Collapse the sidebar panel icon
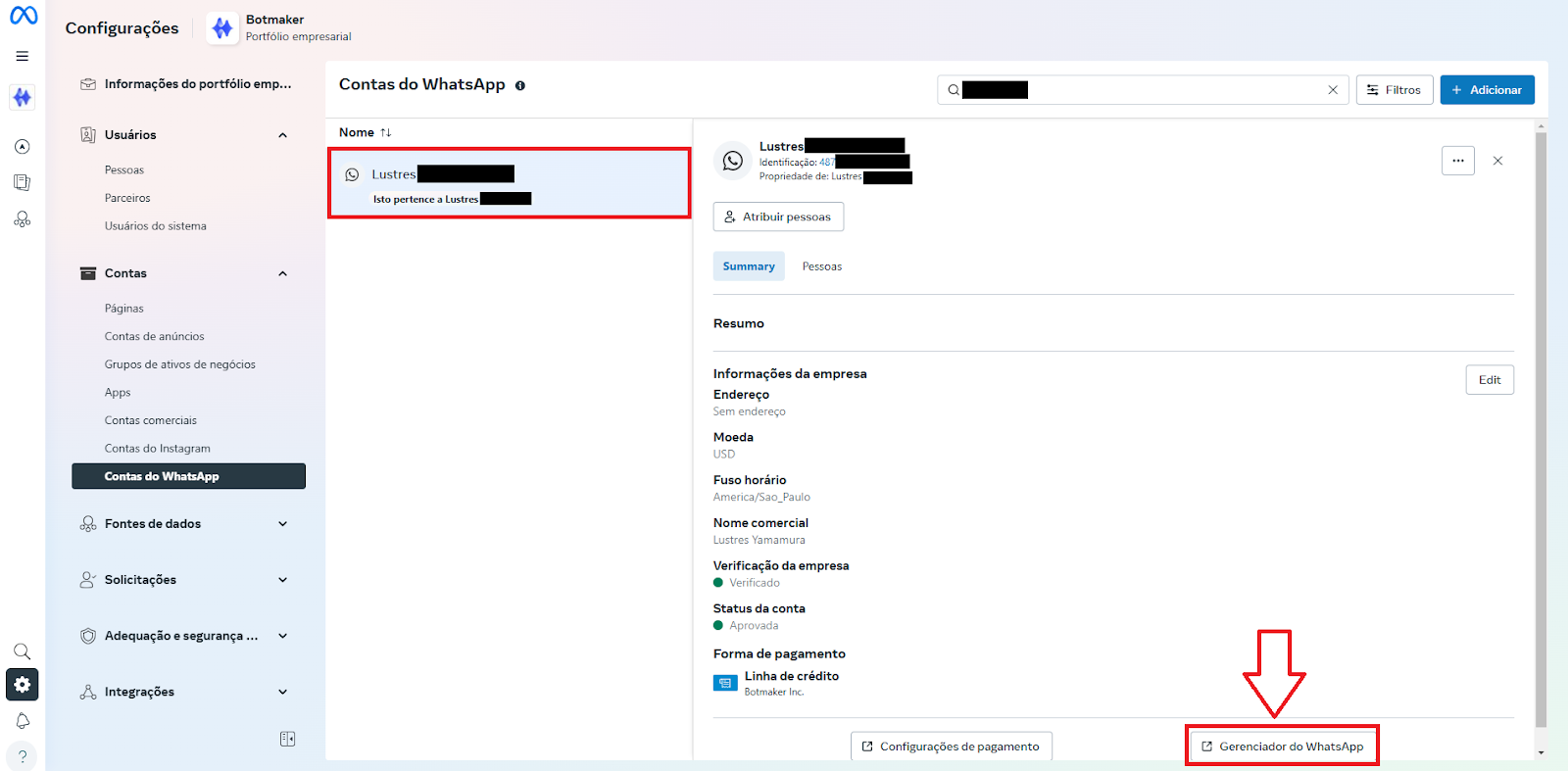Image resolution: width=1568 pixels, height=771 pixels. click(287, 739)
